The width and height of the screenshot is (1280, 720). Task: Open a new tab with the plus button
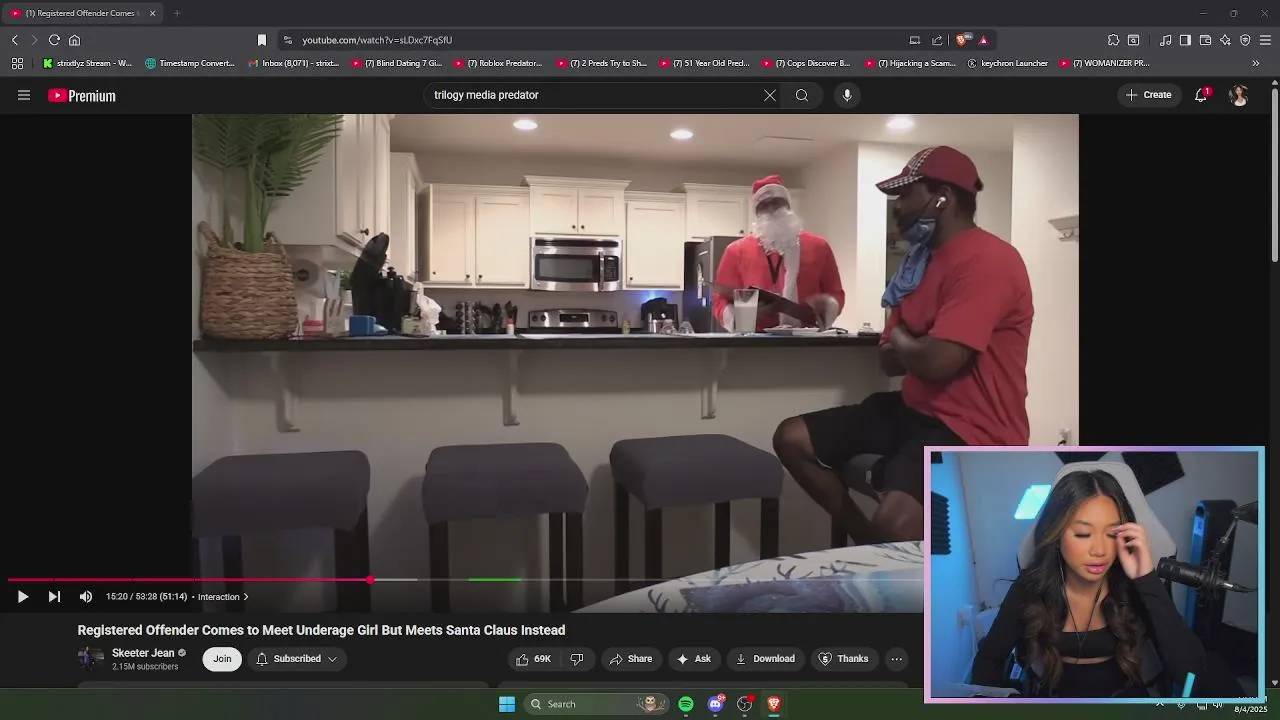[177, 13]
